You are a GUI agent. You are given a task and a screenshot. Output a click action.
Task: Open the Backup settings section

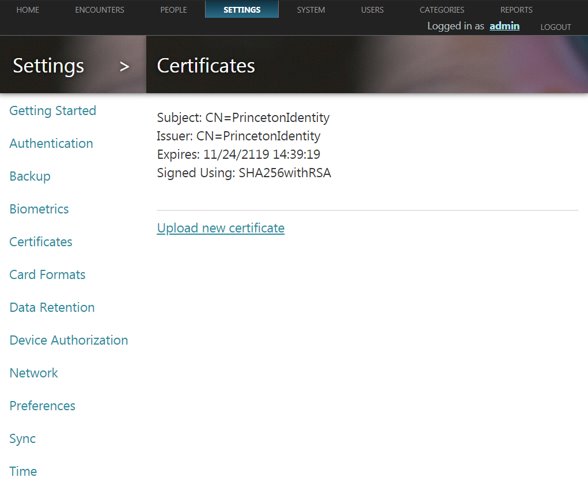click(30, 176)
